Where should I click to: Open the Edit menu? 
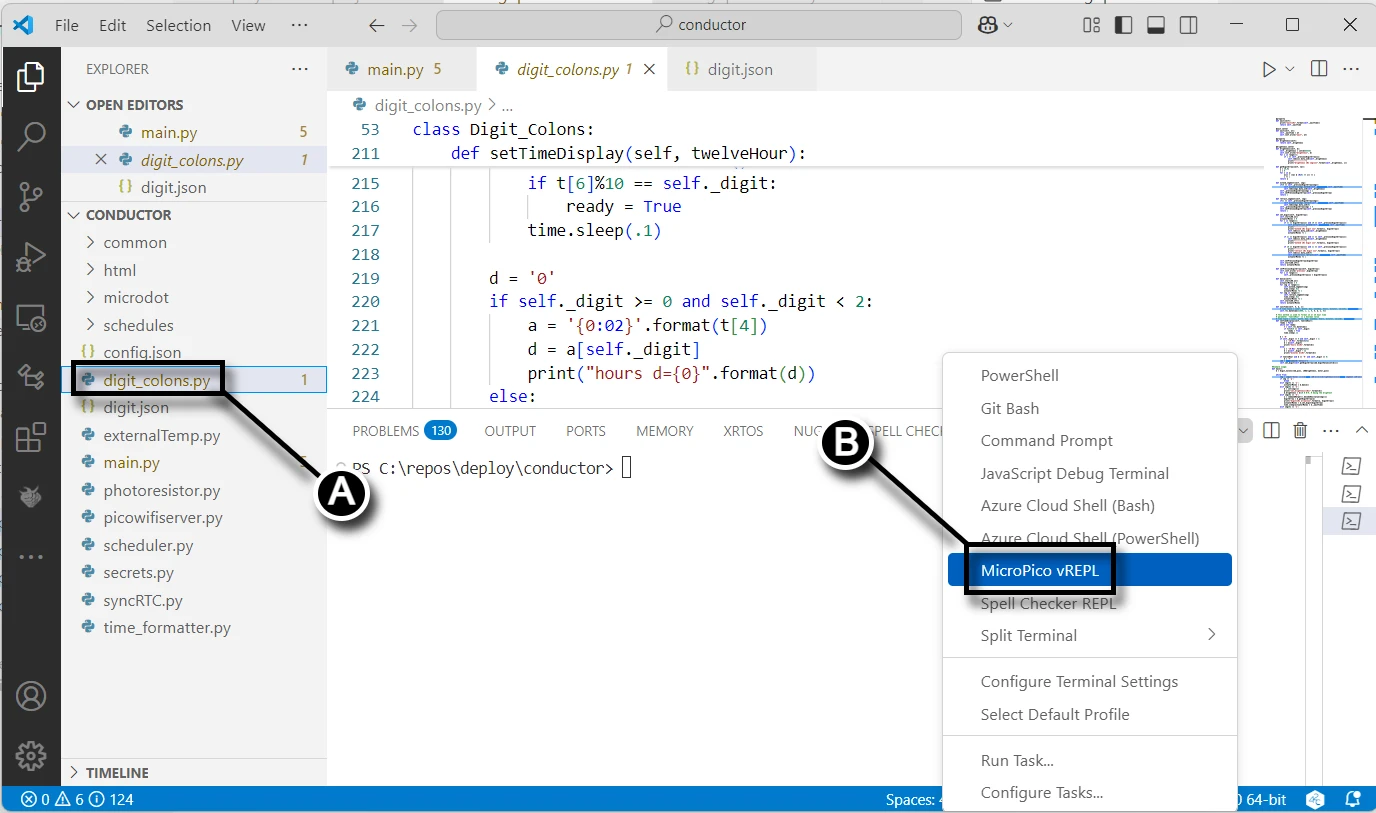113,25
